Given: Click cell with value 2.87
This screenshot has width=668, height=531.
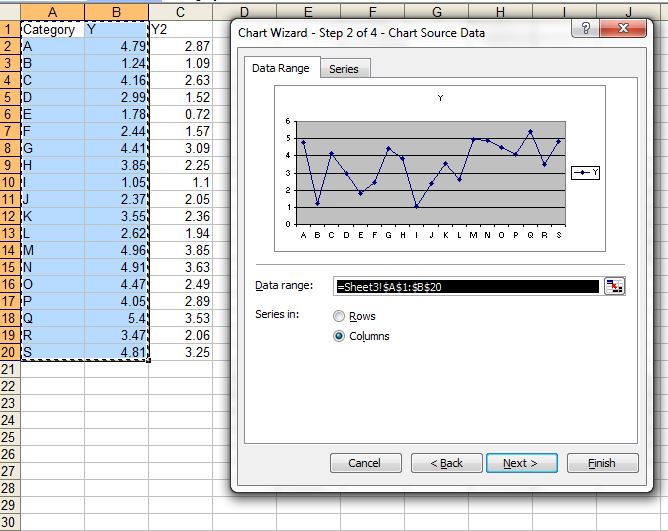Looking at the screenshot, I should (x=180, y=46).
